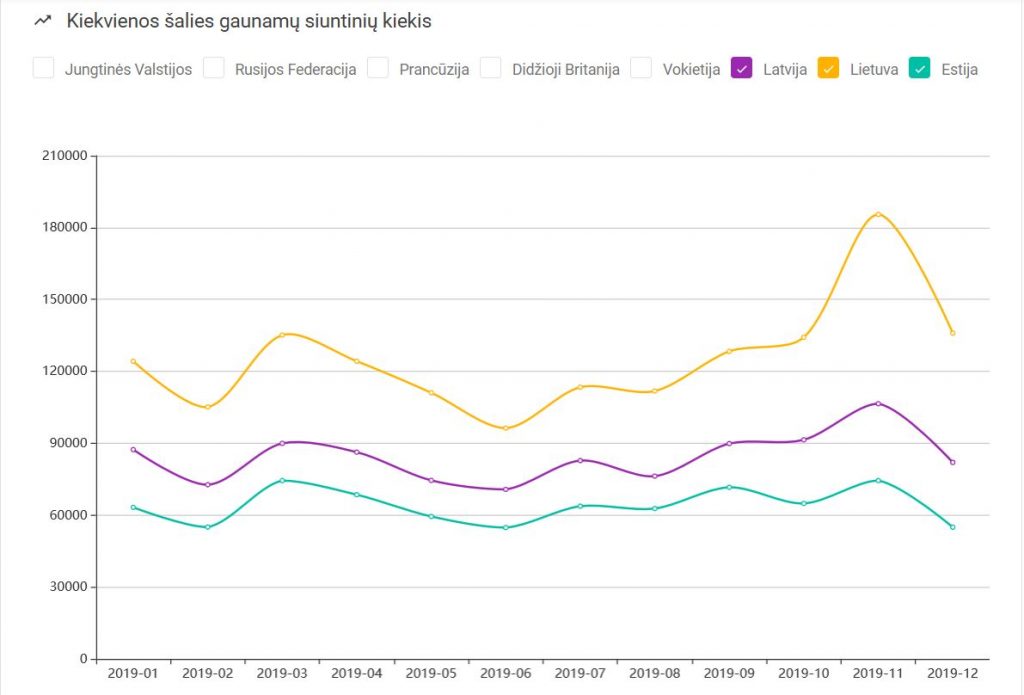
Task: Click the Estija legend label text
Action: [x=959, y=70]
